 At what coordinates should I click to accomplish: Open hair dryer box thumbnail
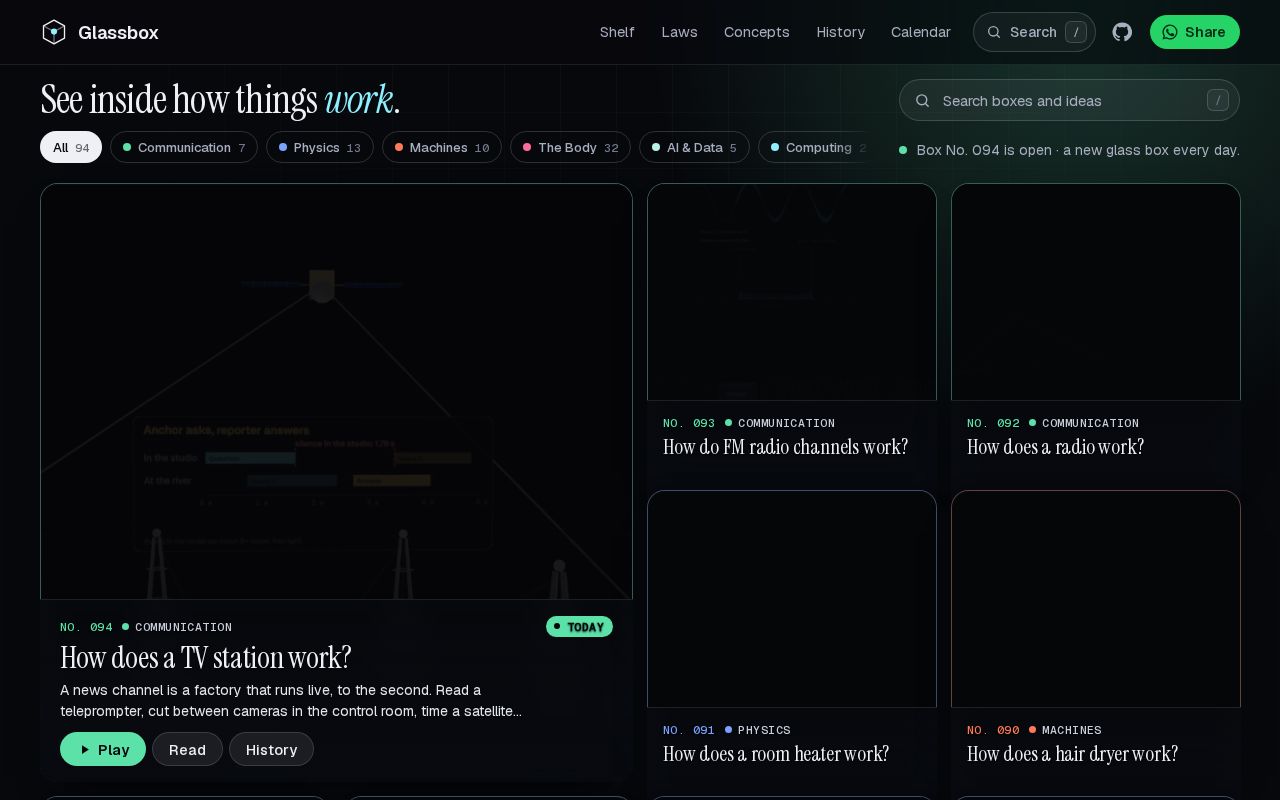coord(1096,599)
